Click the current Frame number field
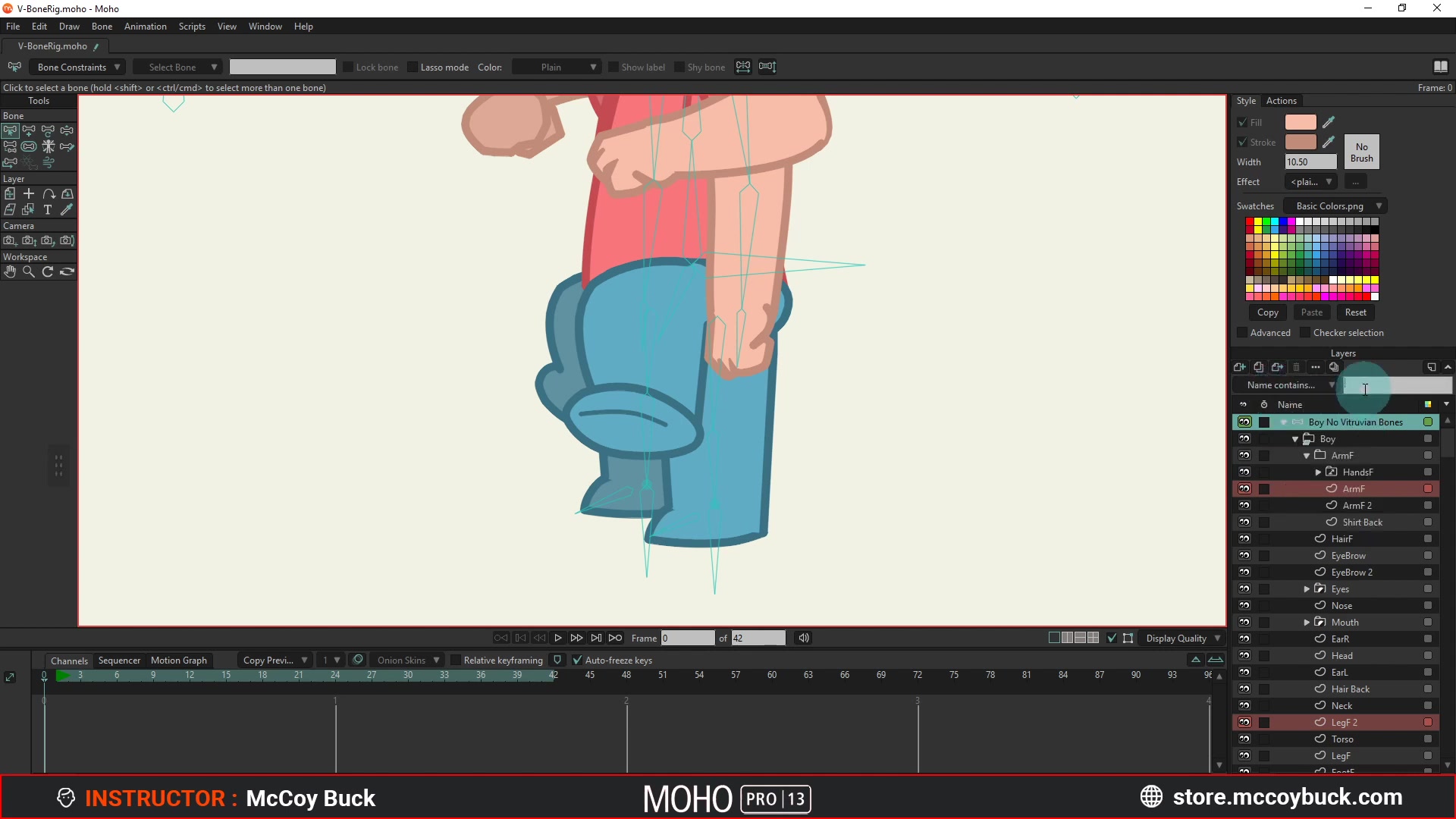This screenshot has width=1456, height=819. click(687, 638)
